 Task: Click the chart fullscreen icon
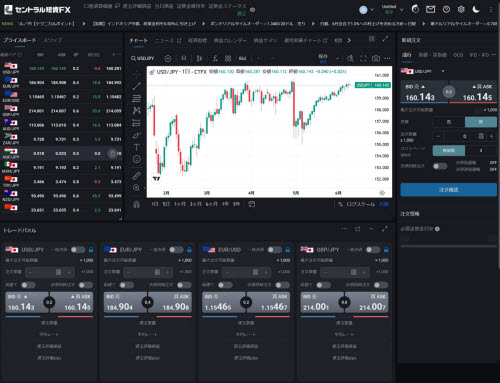pyautogui.click(x=363, y=58)
